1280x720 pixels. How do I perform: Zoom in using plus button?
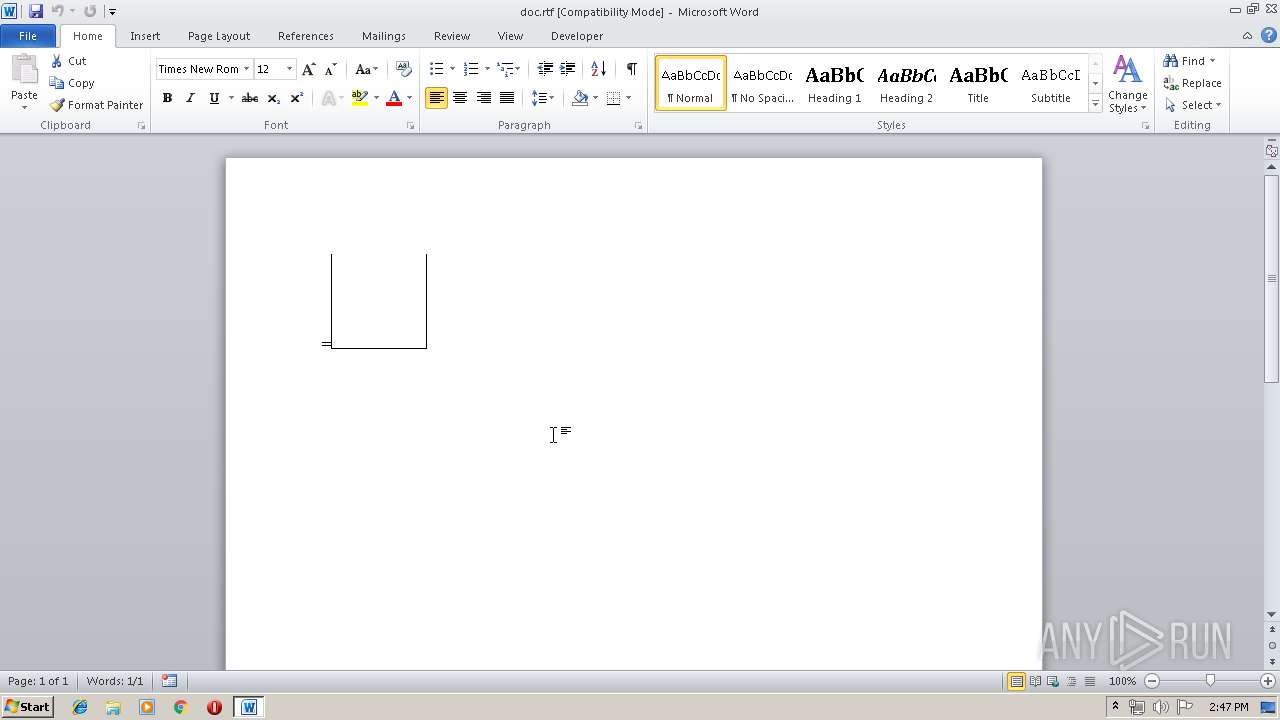[1267, 681]
